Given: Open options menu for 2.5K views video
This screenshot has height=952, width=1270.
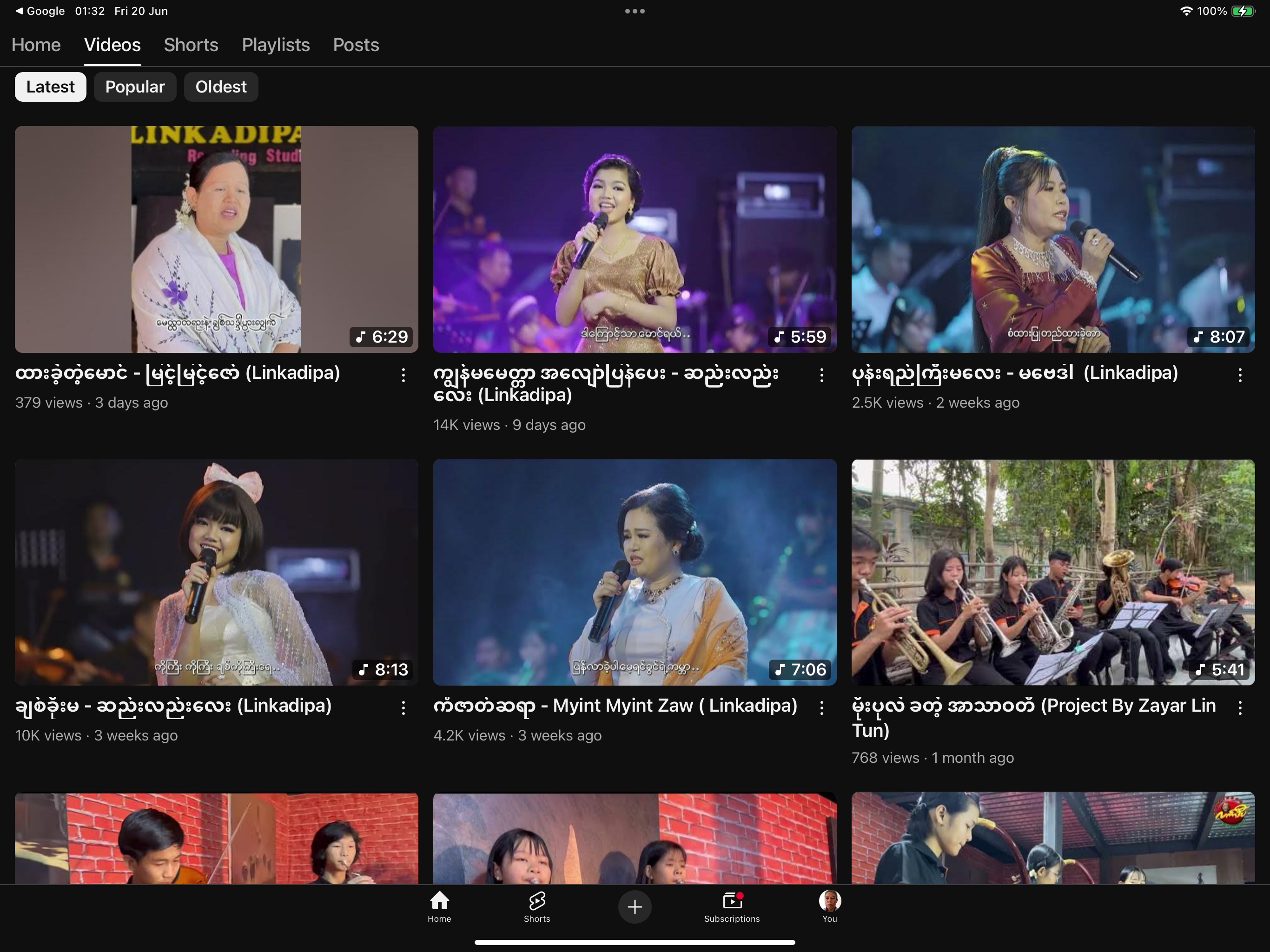Looking at the screenshot, I should point(1240,375).
